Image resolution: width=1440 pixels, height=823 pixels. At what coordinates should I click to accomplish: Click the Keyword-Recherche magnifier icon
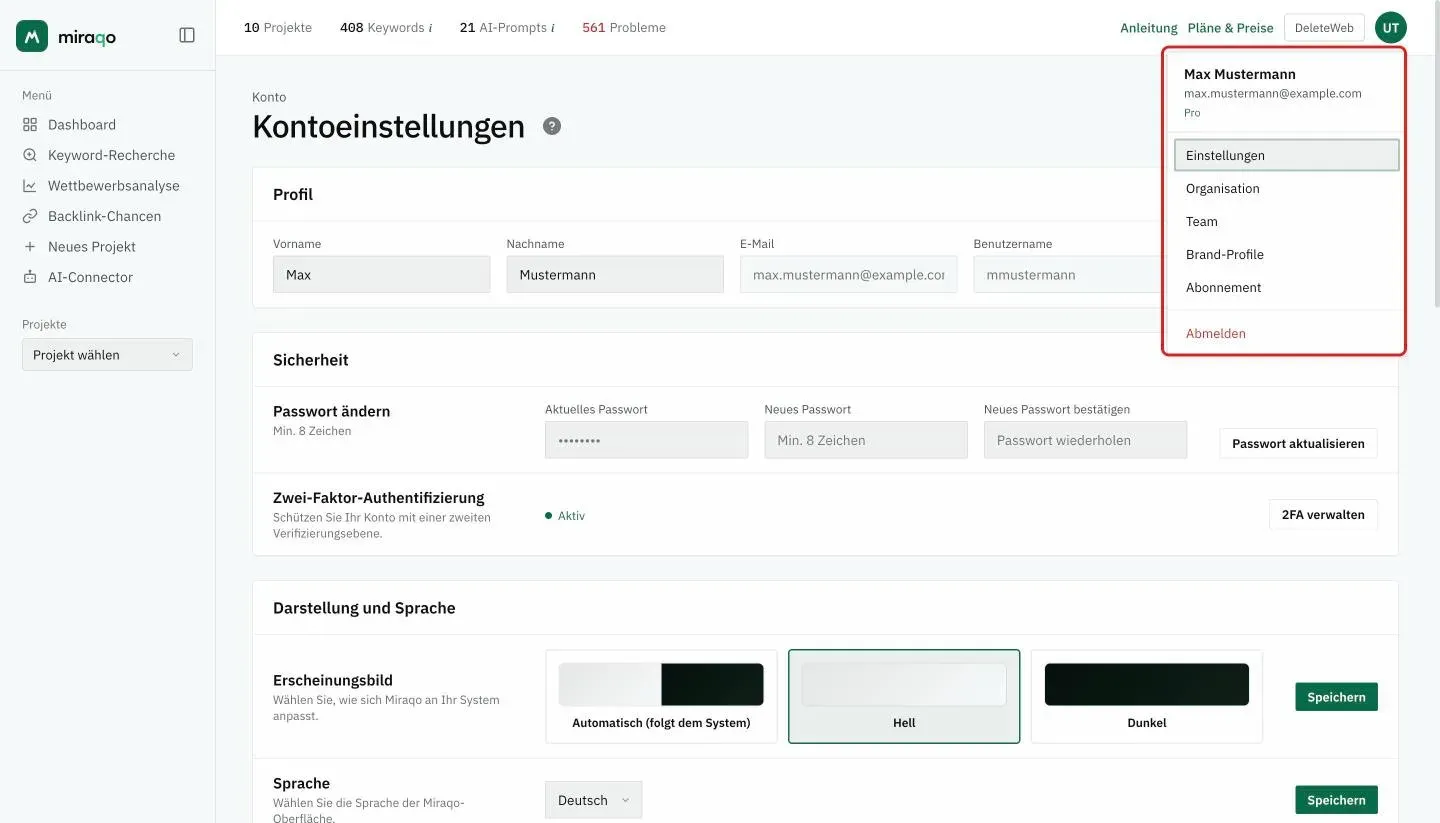point(30,155)
